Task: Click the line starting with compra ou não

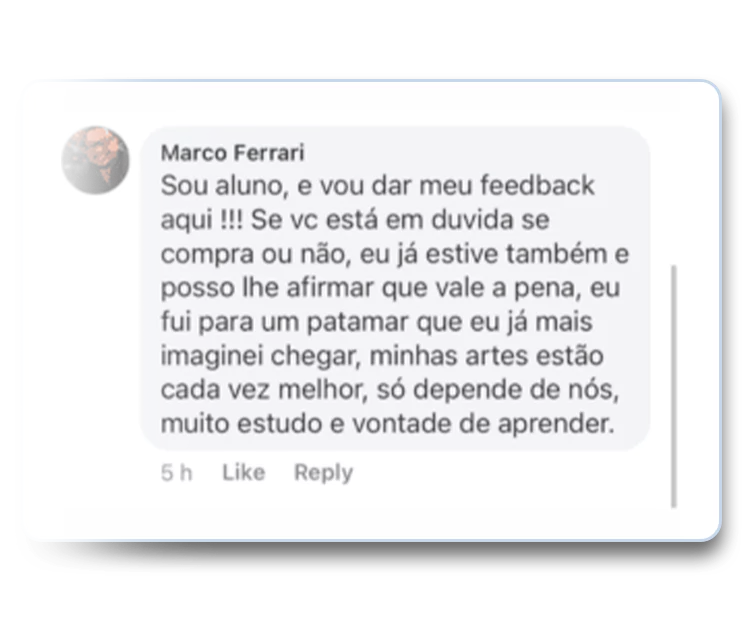Action: tap(395, 254)
